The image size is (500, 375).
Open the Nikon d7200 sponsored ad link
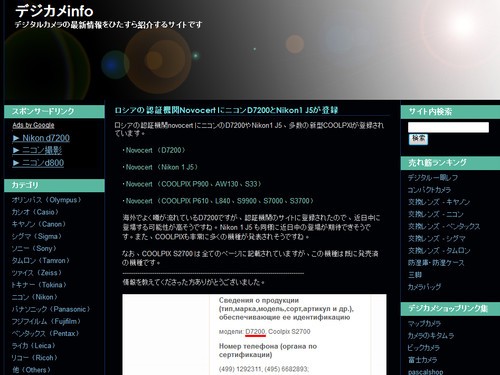click(x=41, y=138)
